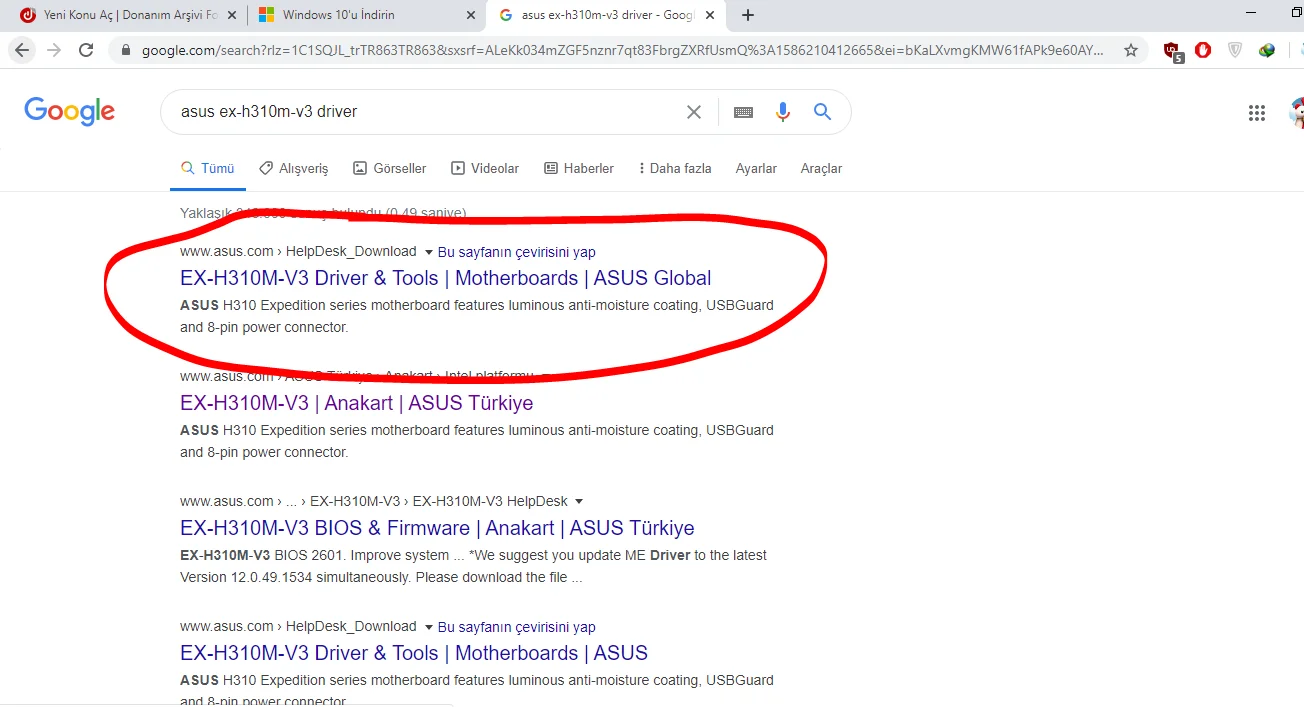
Task: Open 'EX-H310M-V3 Driver & Tools | ASUS Global' result
Action: [x=446, y=278]
